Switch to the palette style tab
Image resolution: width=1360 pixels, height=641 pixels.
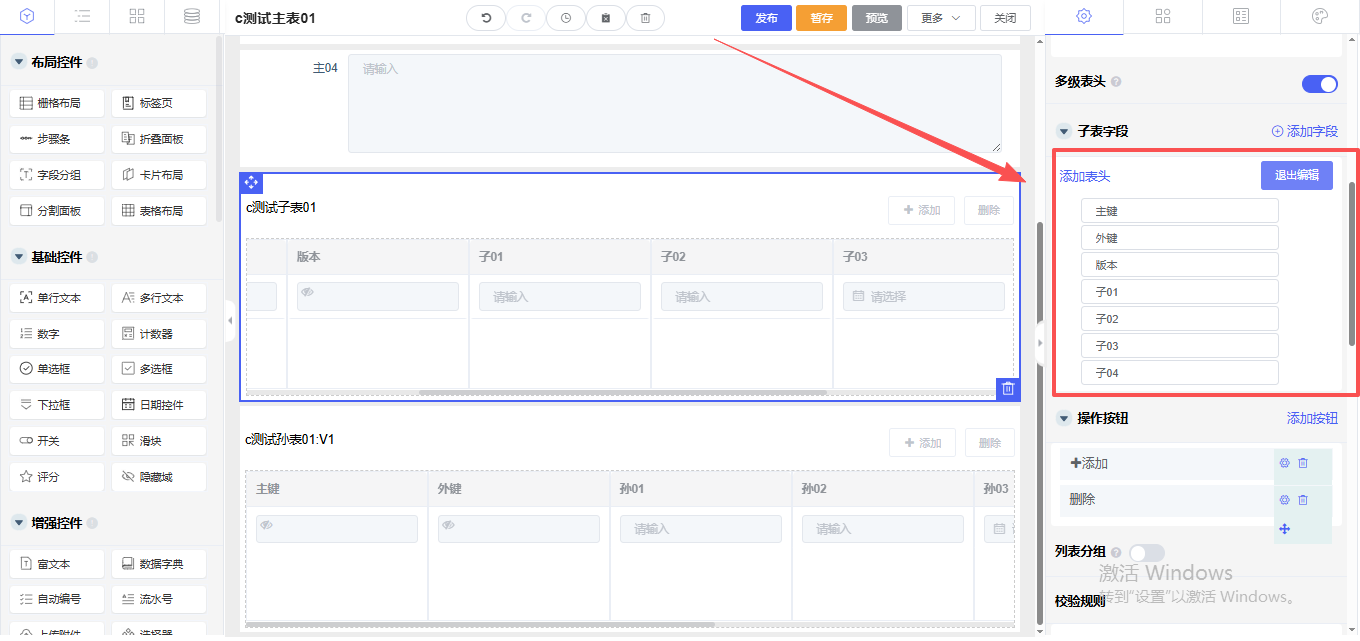pyautogui.click(x=1319, y=17)
